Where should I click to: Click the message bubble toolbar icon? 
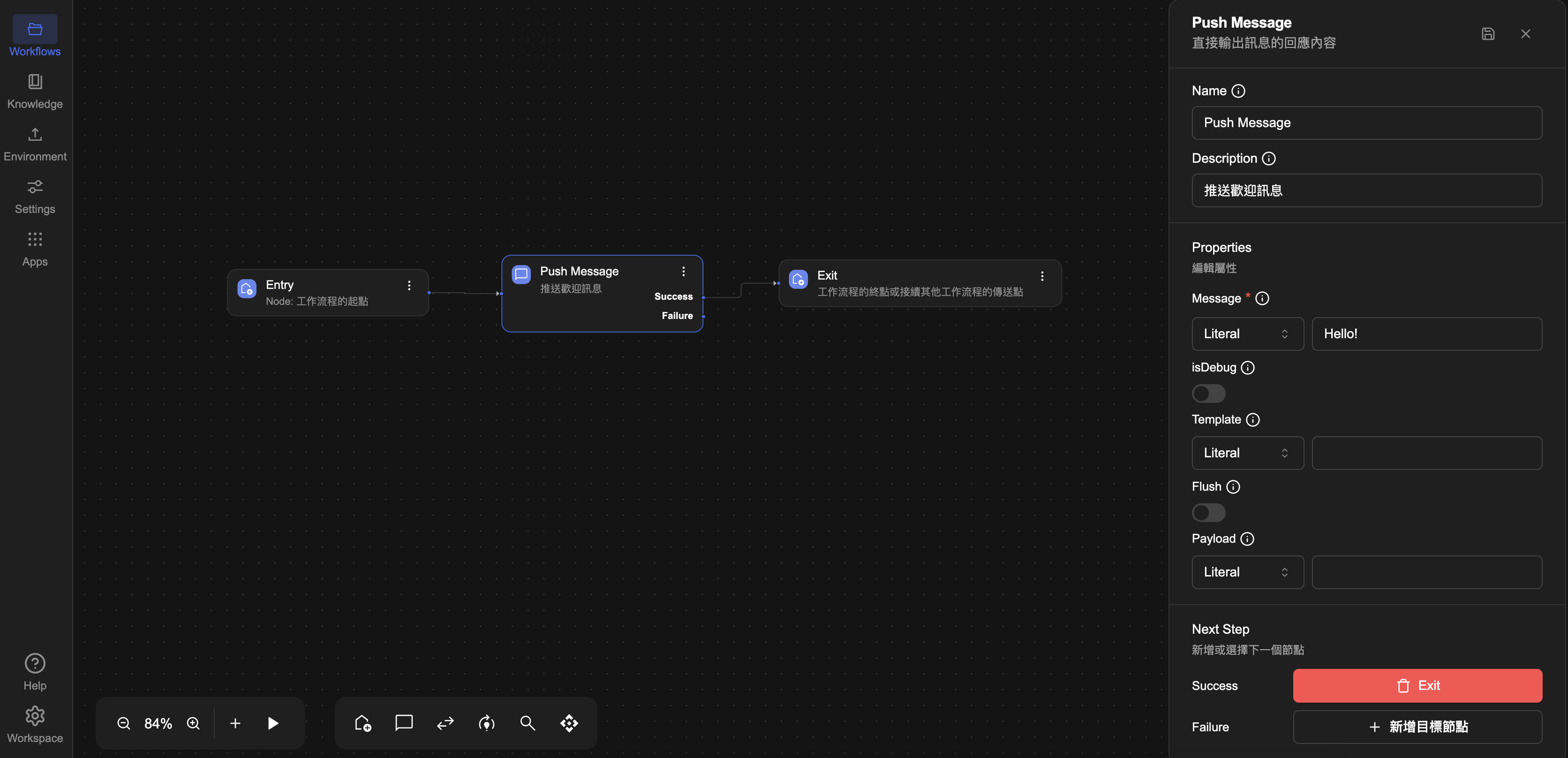404,723
